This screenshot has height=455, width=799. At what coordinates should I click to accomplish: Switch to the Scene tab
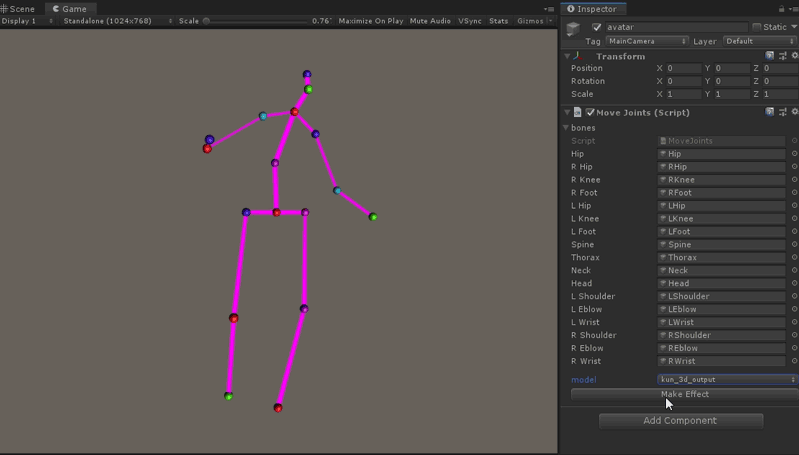pyautogui.click(x=18, y=9)
